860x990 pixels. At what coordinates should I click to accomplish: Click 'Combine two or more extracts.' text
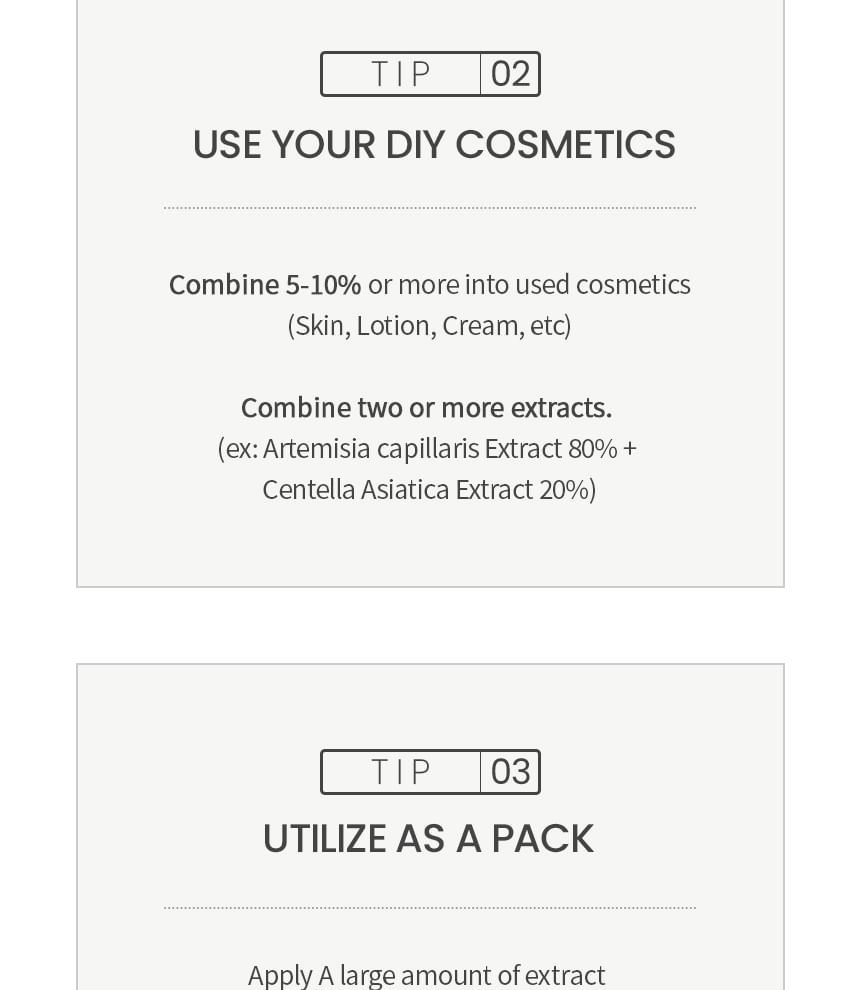pyautogui.click(x=426, y=408)
